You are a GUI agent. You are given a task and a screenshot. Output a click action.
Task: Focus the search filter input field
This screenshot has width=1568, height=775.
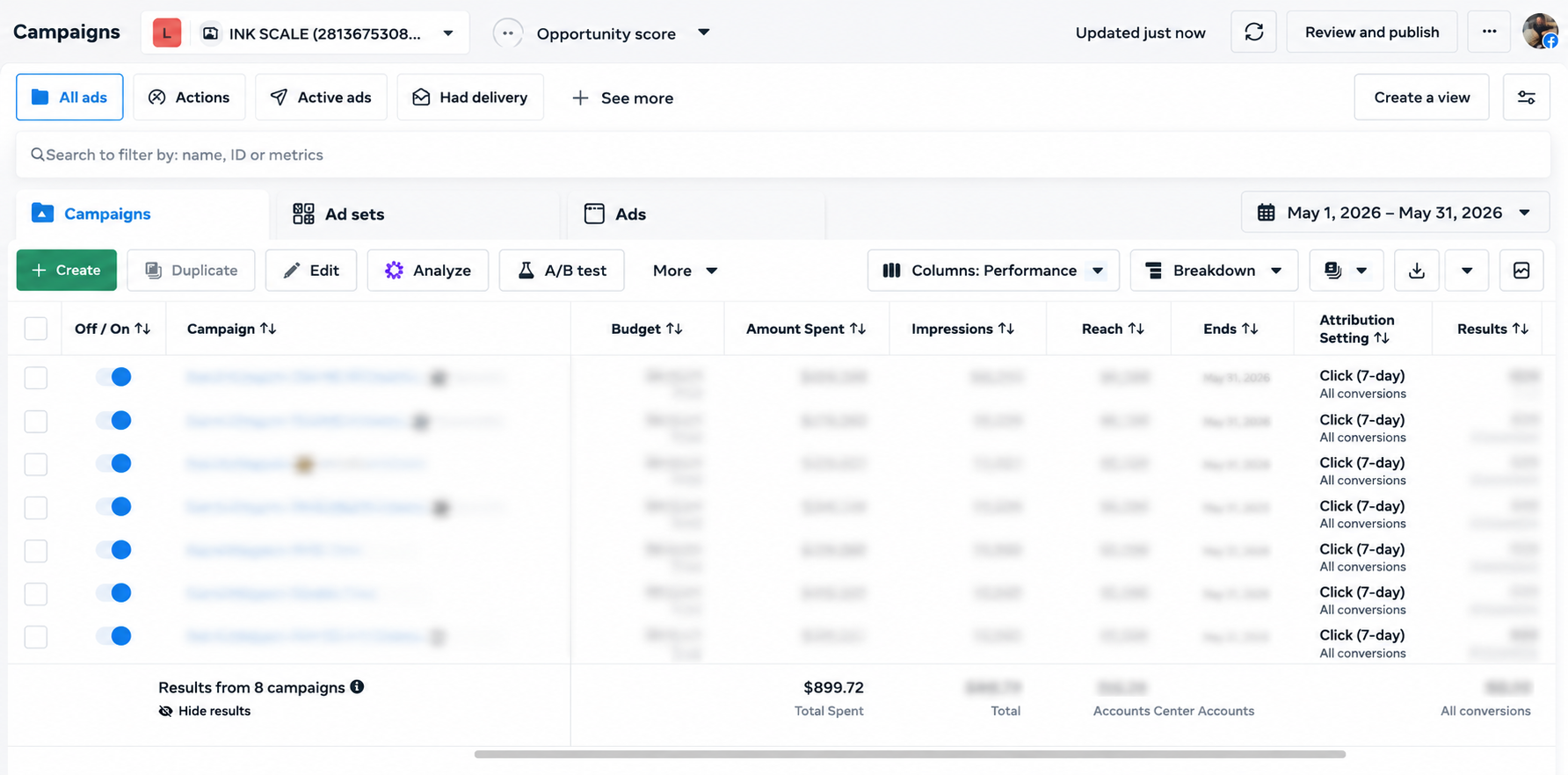coord(783,155)
